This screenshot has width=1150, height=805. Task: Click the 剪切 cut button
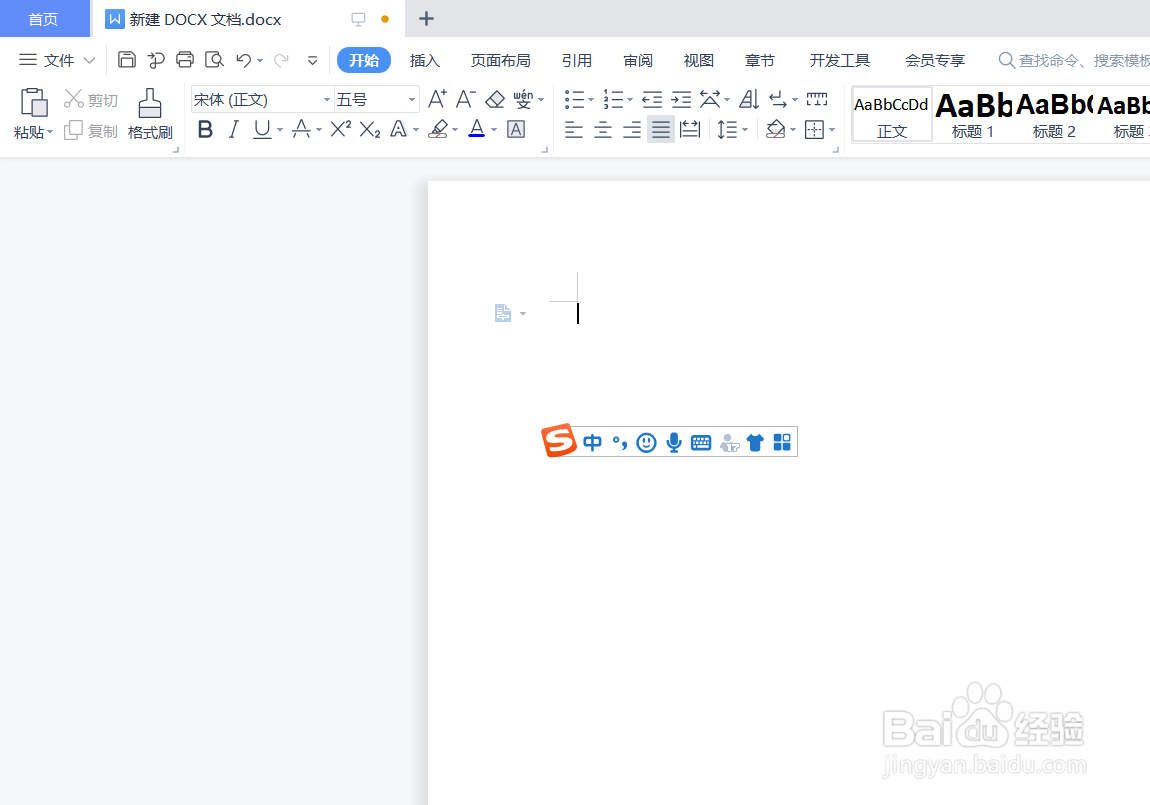pos(91,99)
